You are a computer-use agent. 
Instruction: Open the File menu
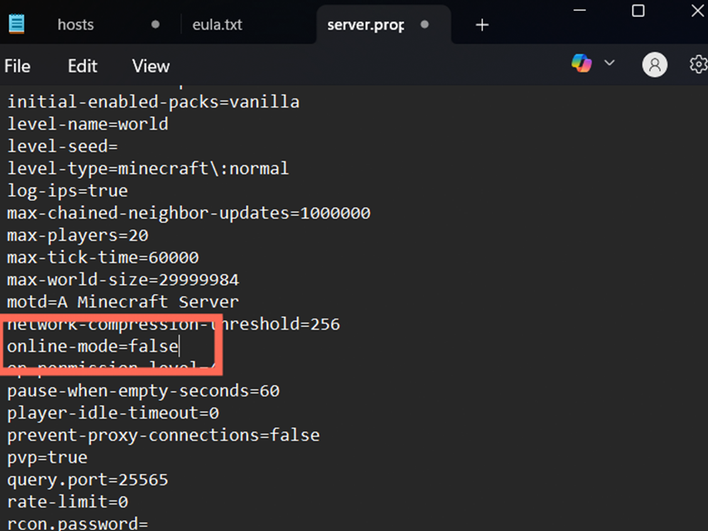point(18,66)
